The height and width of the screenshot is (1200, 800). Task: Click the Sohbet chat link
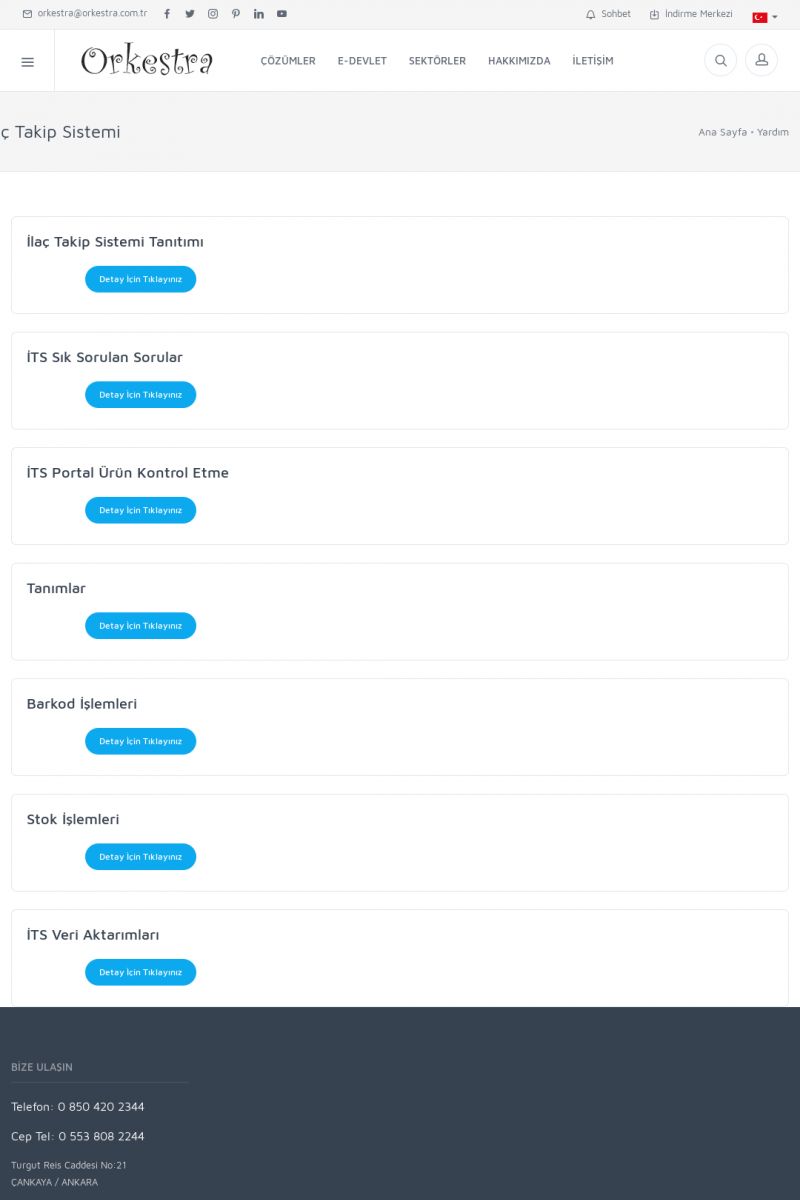(x=609, y=14)
